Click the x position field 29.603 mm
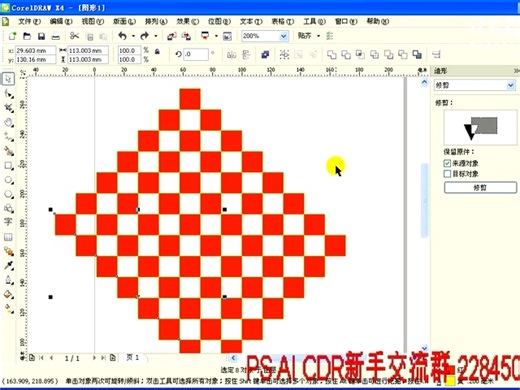This screenshot has height=390, width=520. tap(35, 51)
